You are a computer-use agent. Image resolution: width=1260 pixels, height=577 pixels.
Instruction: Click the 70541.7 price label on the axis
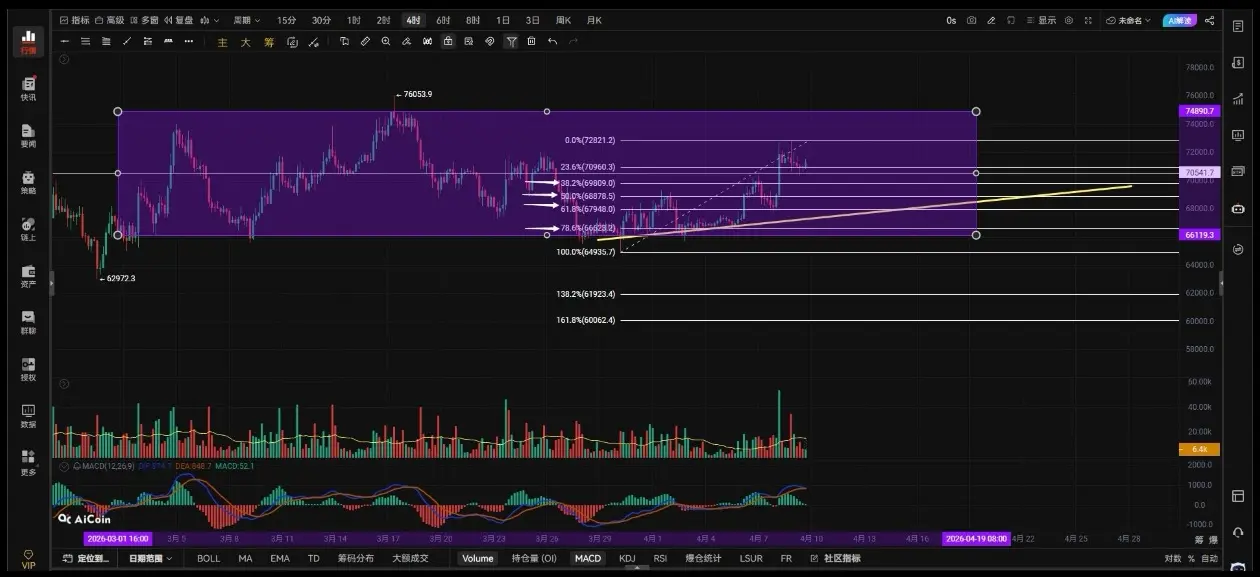(1200, 172)
